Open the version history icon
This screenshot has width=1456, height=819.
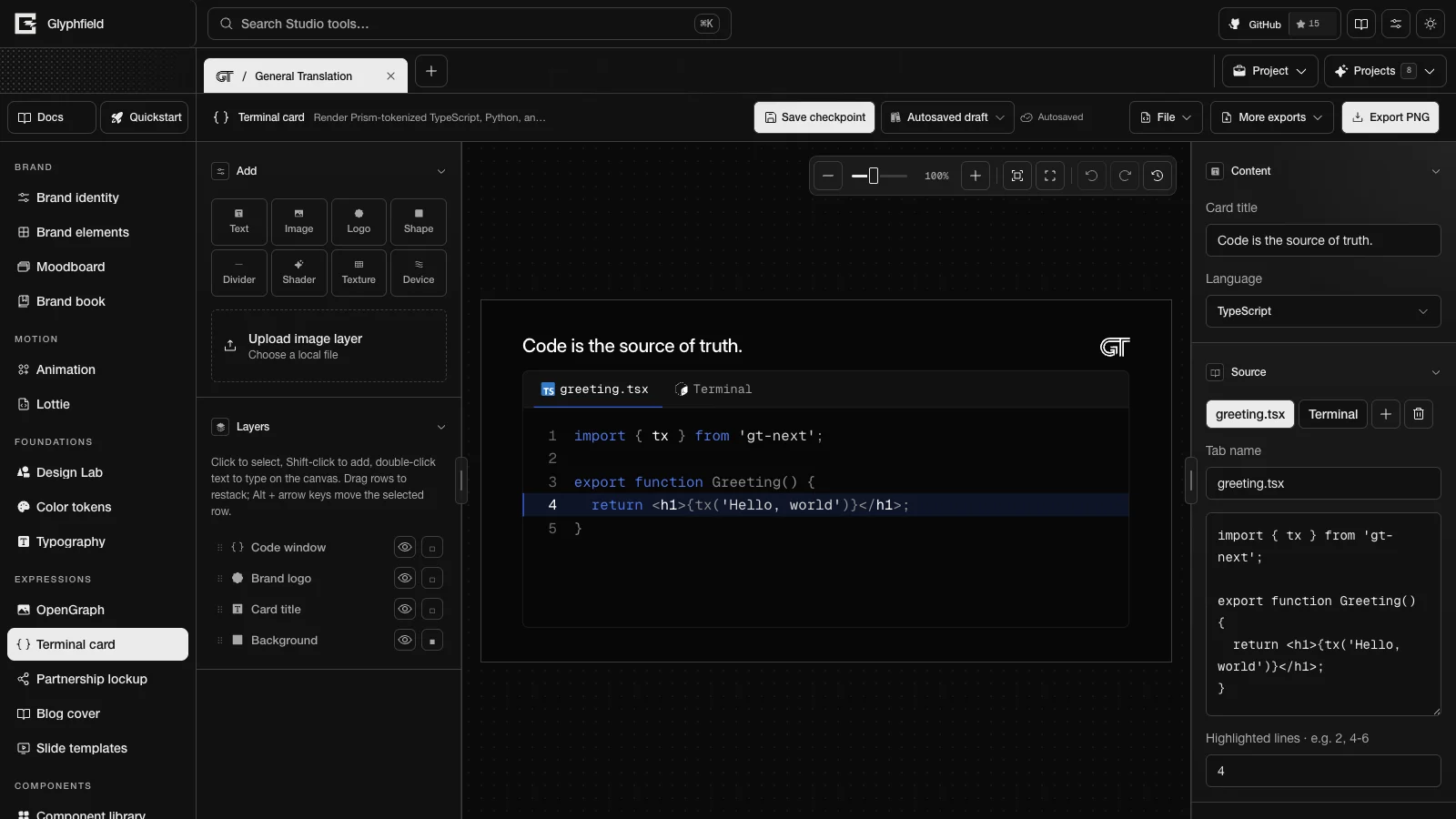point(1158,176)
